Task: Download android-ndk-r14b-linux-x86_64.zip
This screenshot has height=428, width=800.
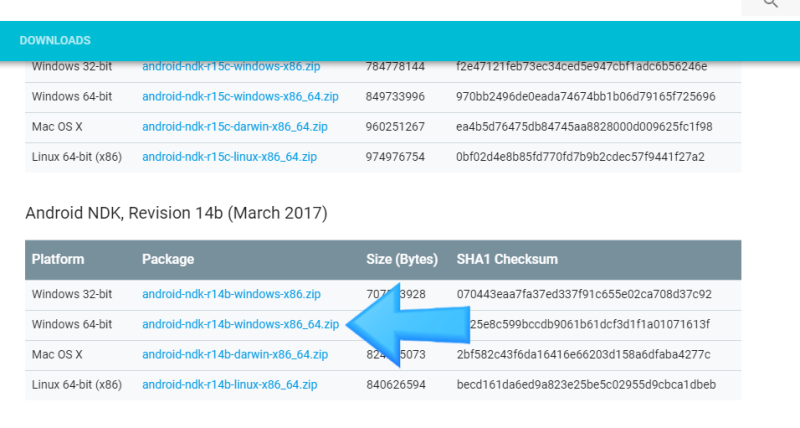Action: point(230,385)
